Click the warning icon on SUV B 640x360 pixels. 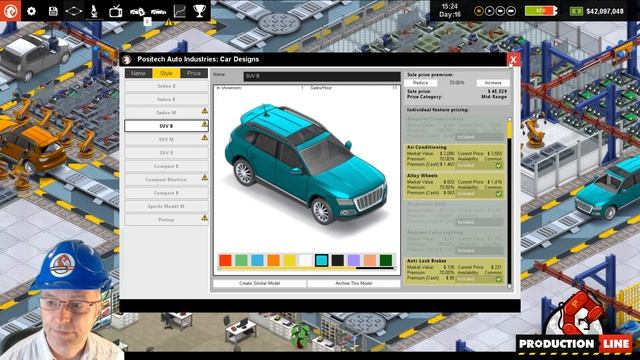click(x=204, y=124)
